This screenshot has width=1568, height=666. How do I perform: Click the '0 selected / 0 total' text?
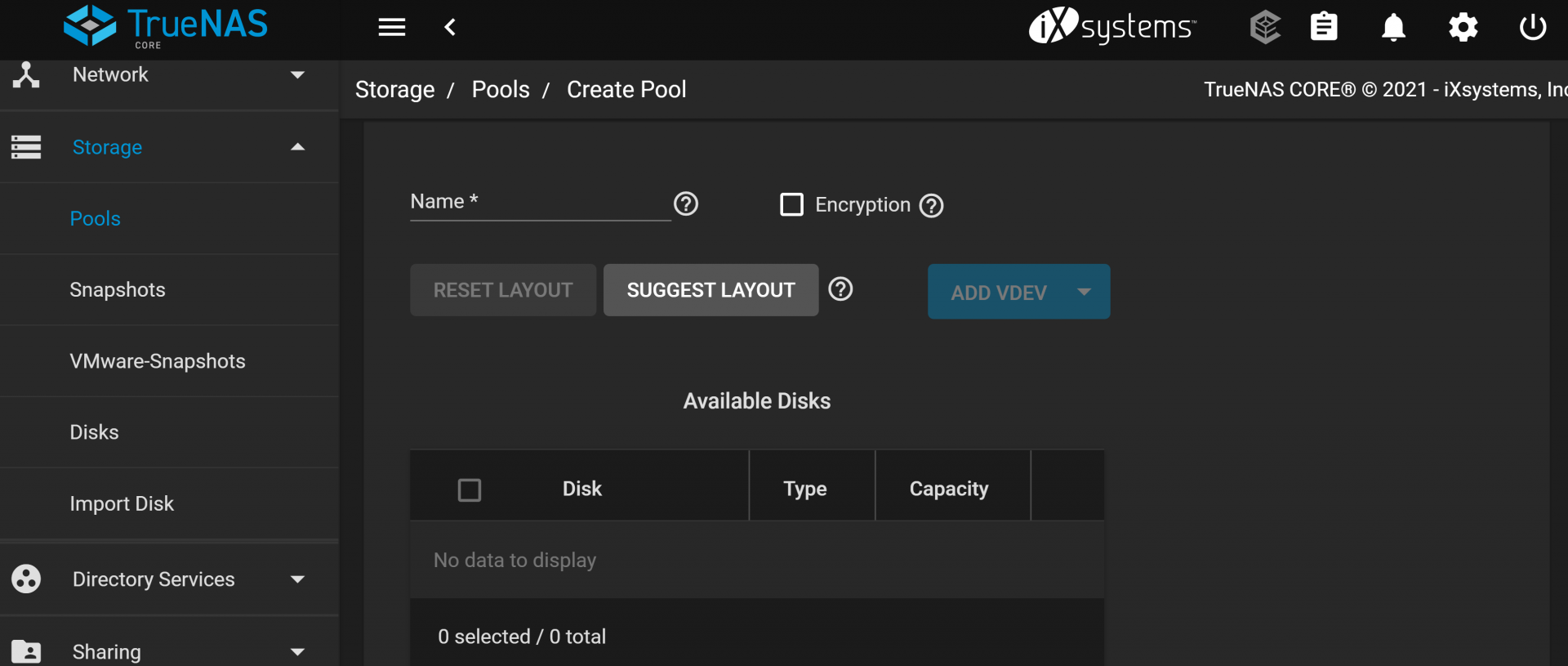[x=522, y=637]
